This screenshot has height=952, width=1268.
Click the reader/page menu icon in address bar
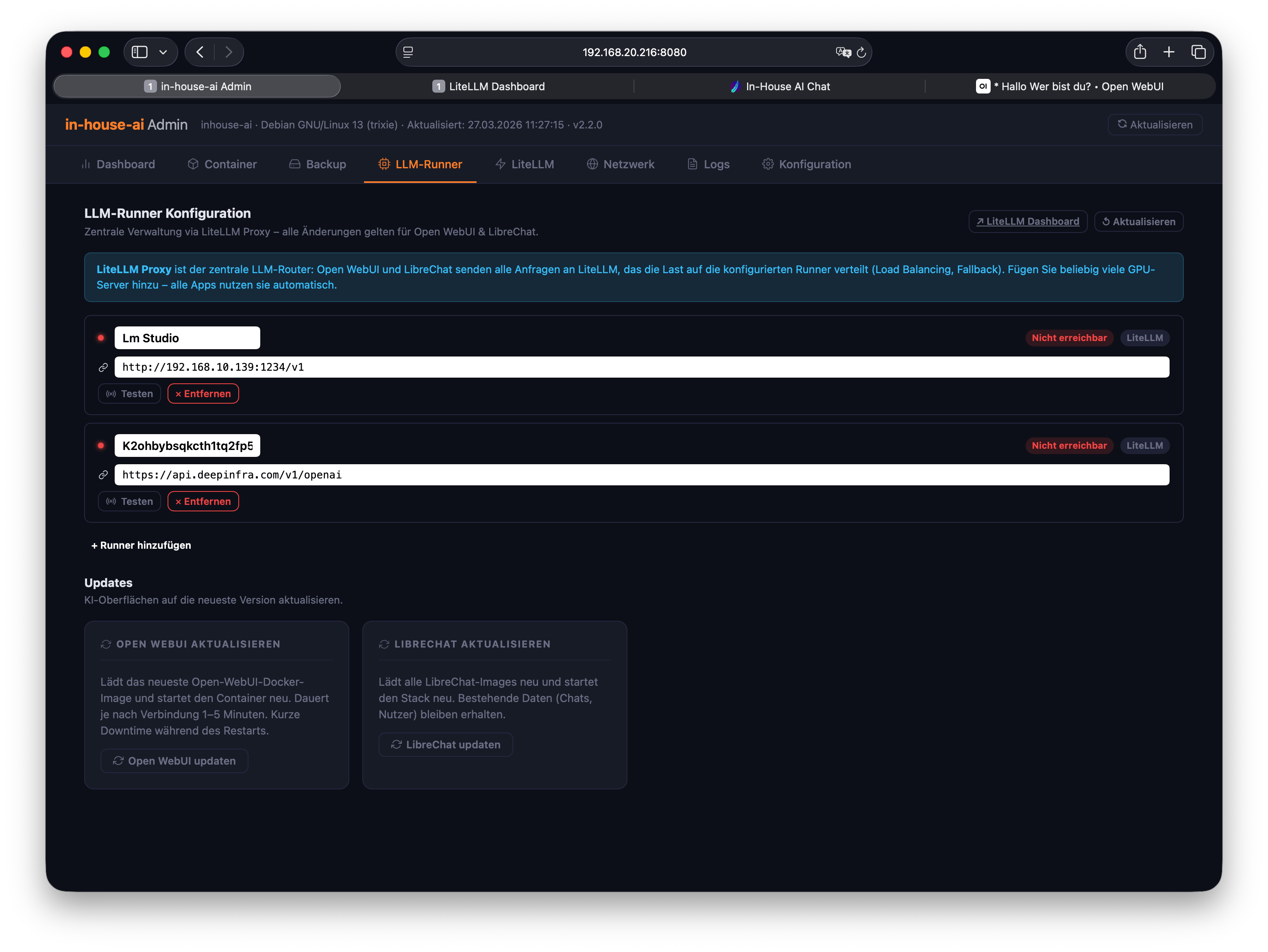click(408, 52)
